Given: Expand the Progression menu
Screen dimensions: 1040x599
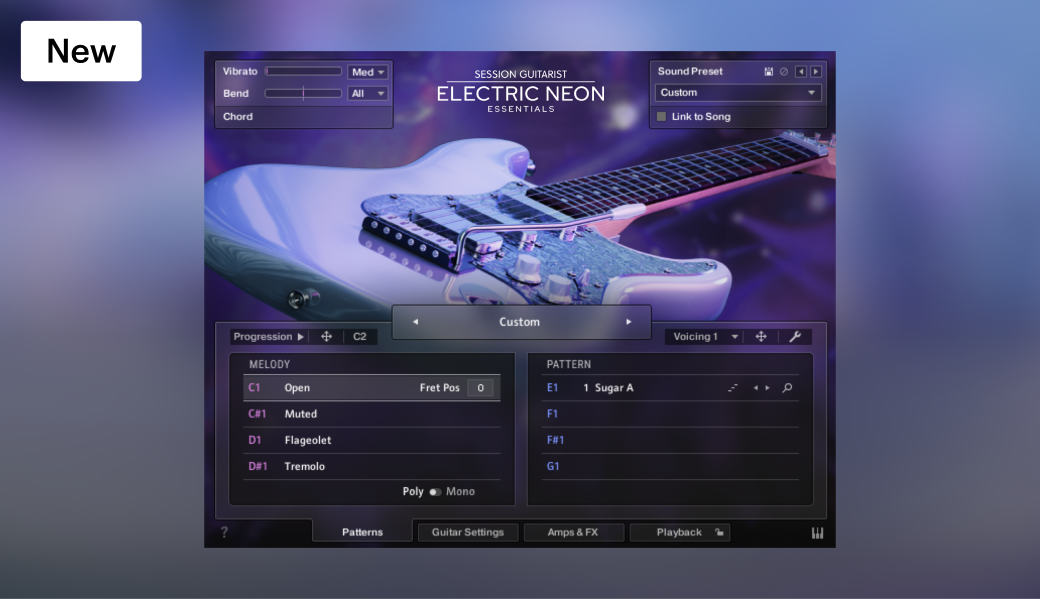Looking at the screenshot, I should coord(269,337).
